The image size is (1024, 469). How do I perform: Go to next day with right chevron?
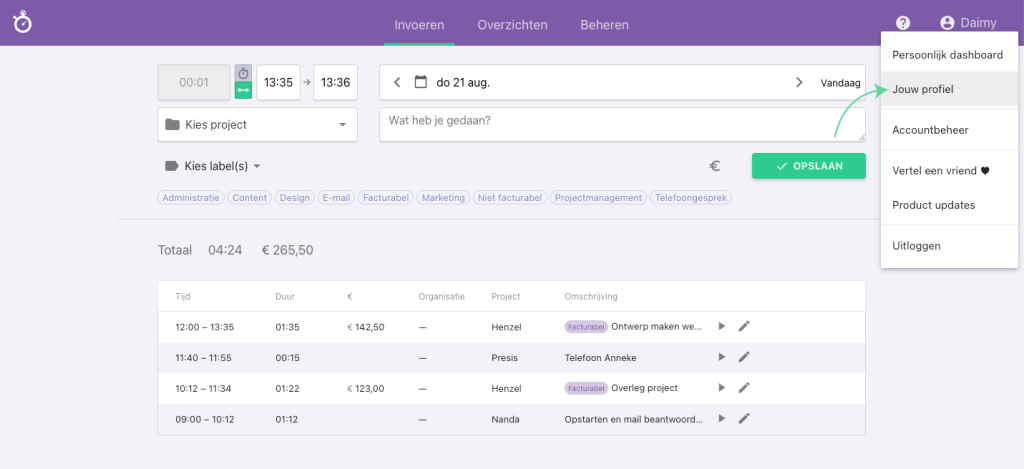click(798, 82)
